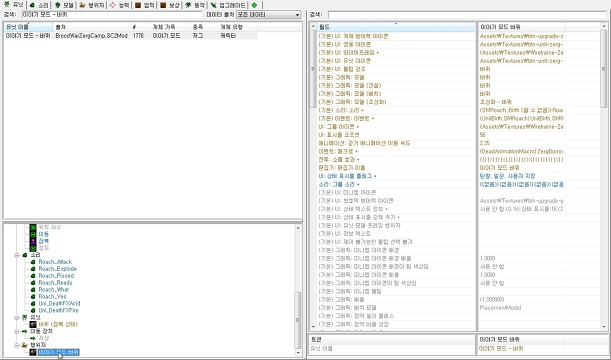Image resolution: width=611 pixels, height=360 pixels.
Task: Open the 유닛 (Units) tab
Action: point(14,4)
